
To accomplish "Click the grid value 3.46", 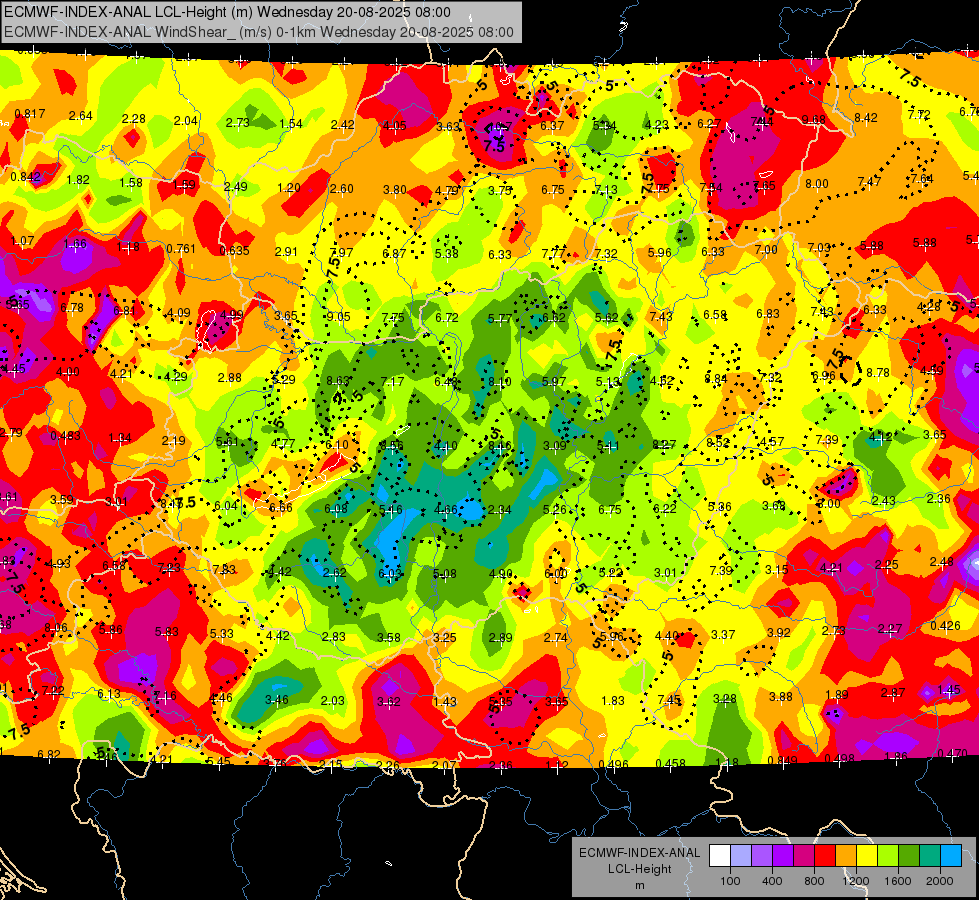I will (x=277, y=700).
